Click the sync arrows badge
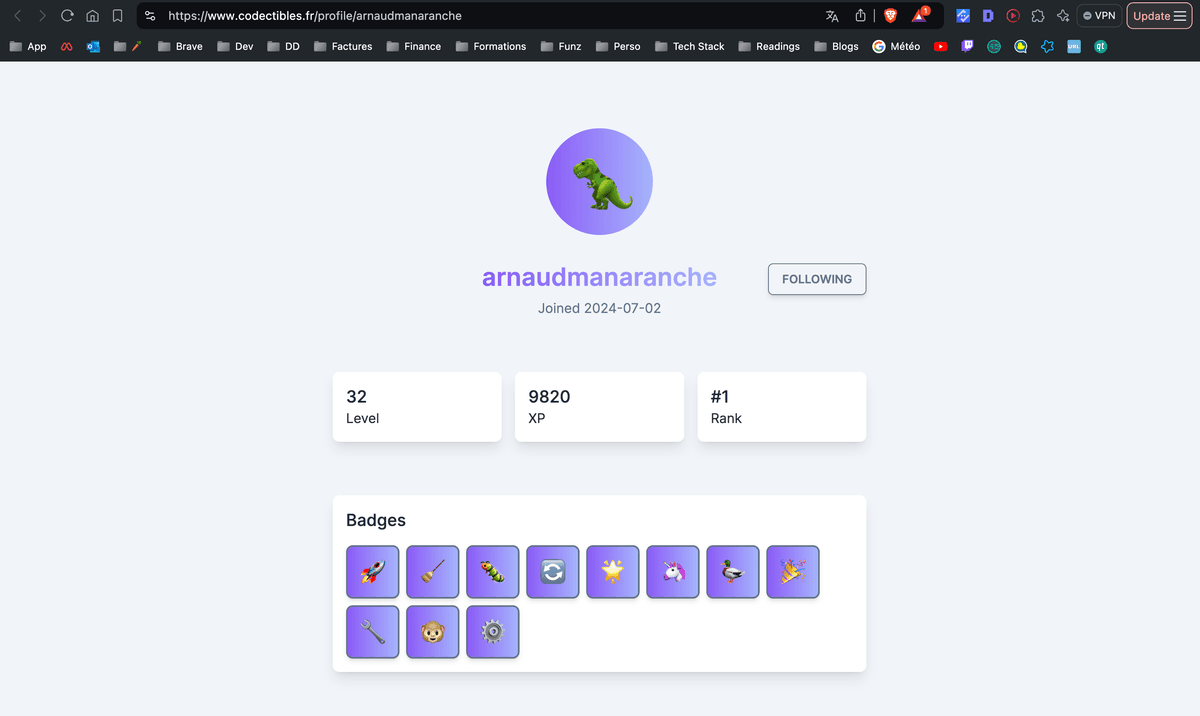This screenshot has height=716, width=1200. pos(552,571)
